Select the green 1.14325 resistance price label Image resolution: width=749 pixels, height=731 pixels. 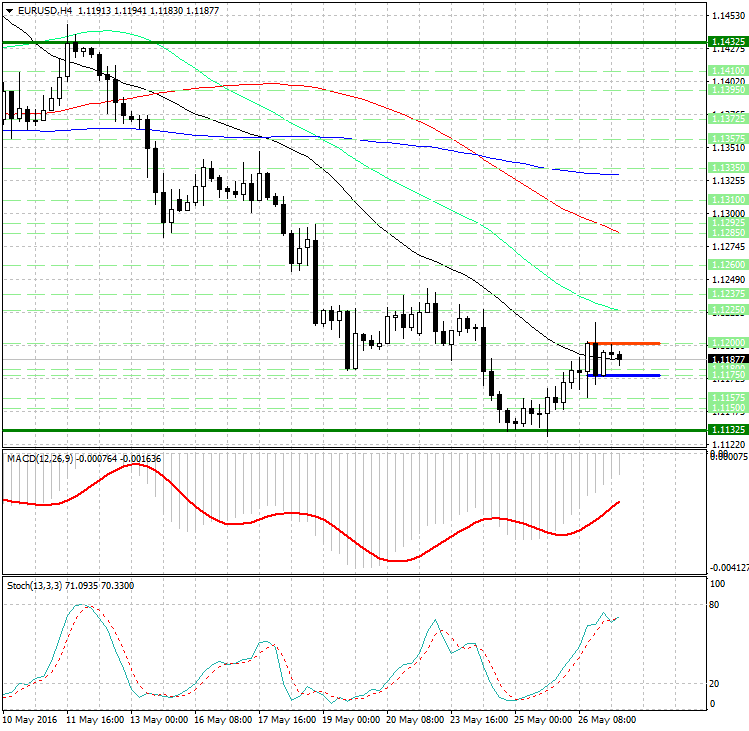pos(728,42)
